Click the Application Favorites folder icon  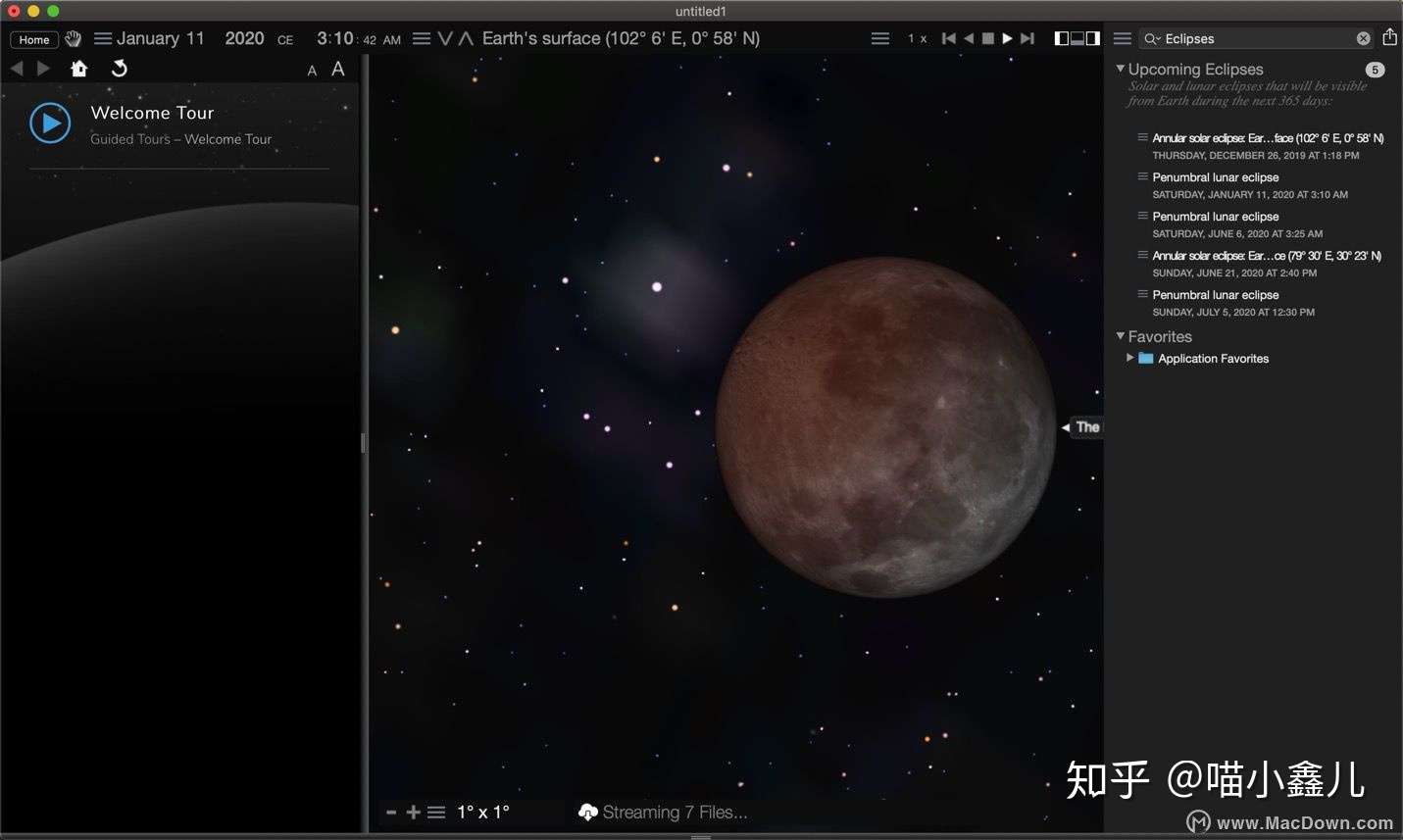point(1145,358)
